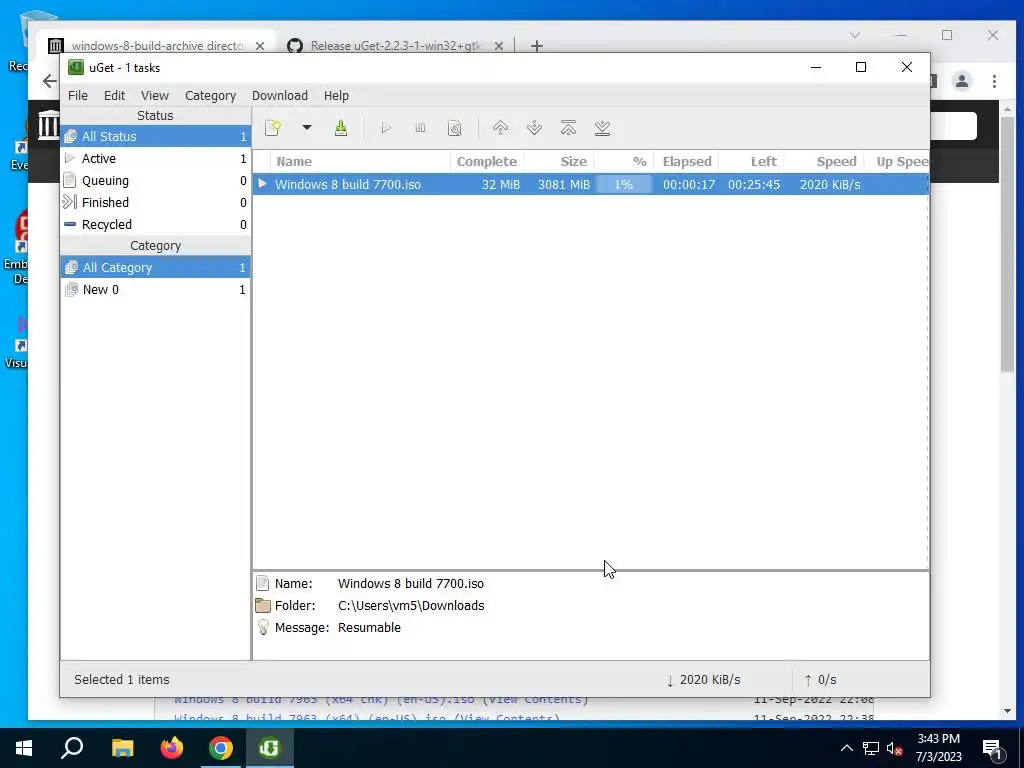Click the Name column header

(358, 161)
